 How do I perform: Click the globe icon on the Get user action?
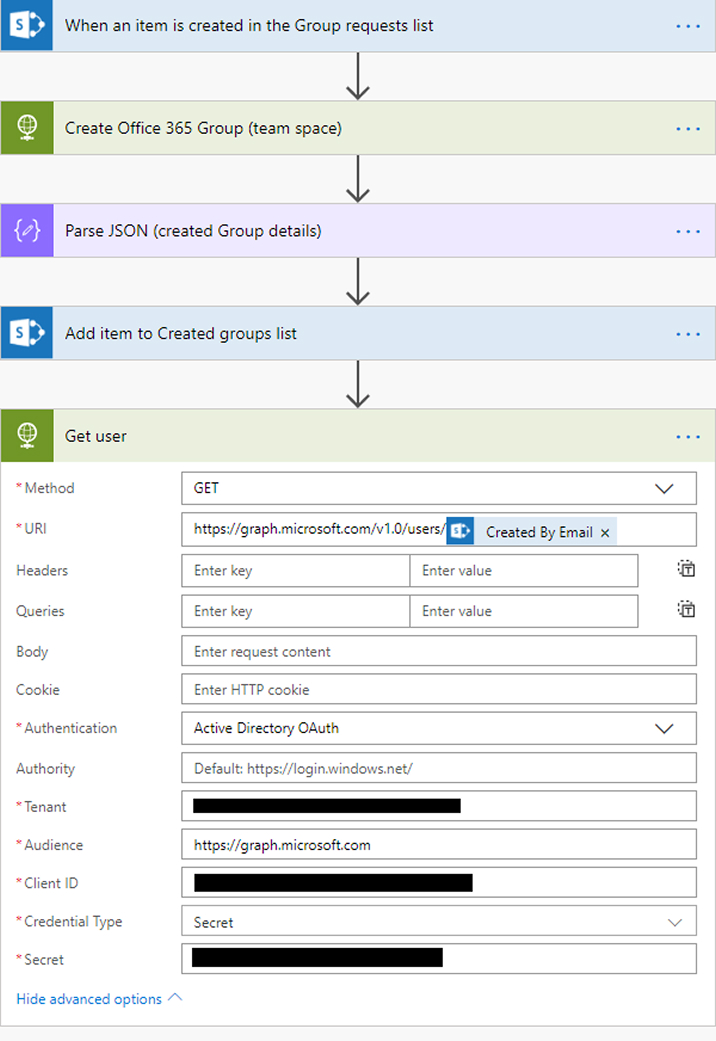coord(27,435)
